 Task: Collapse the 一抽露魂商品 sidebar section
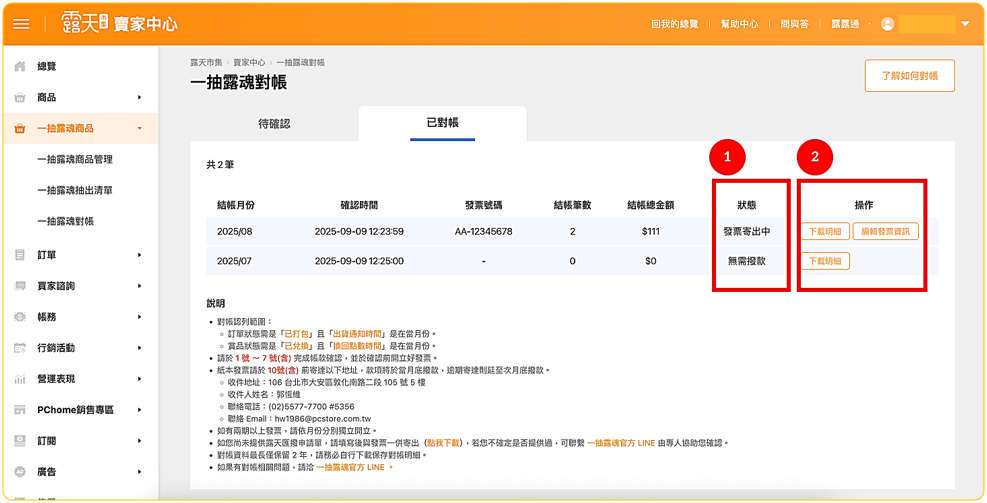(x=139, y=129)
